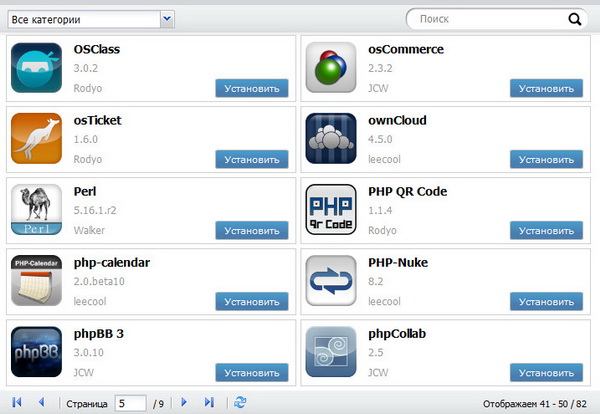Refresh the package list
The image size is (600, 414).
click(239, 402)
